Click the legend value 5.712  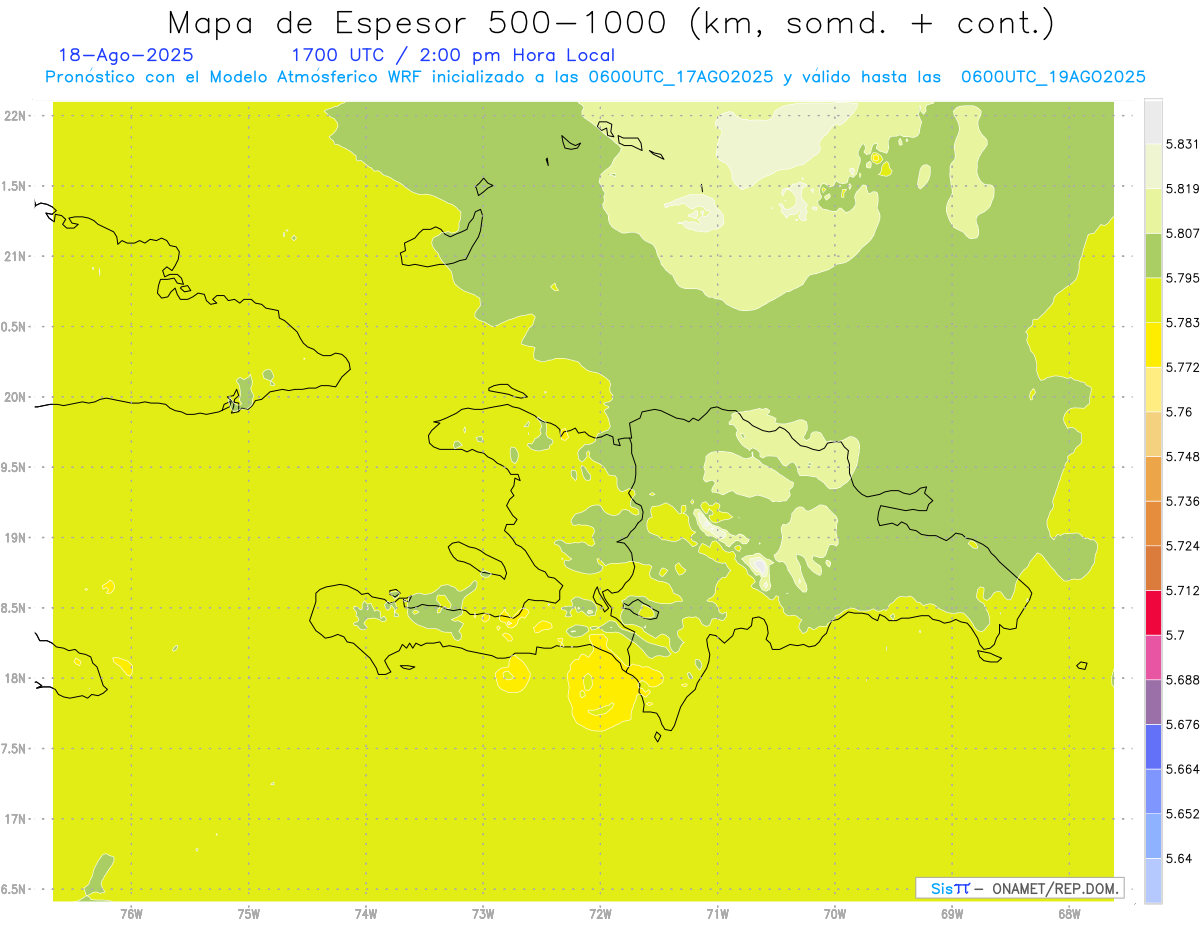click(x=1182, y=590)
